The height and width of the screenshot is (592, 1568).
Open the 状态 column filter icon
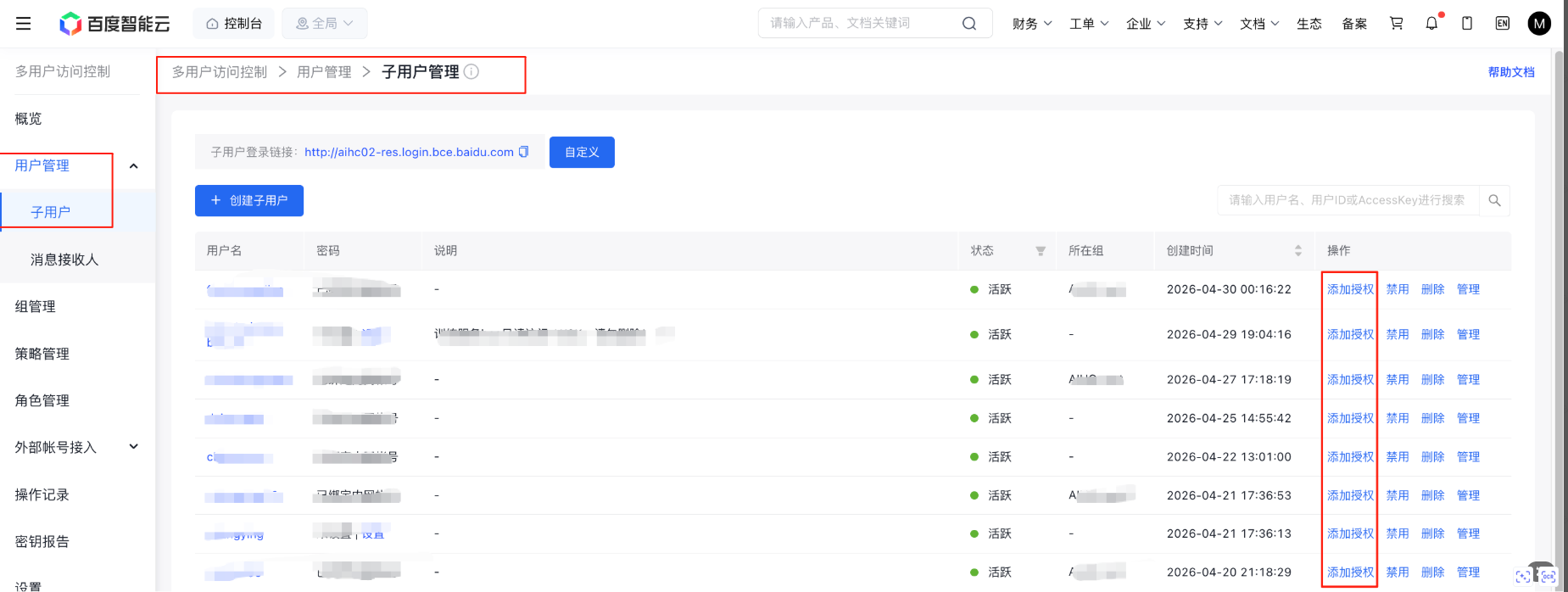[1041, 251]
